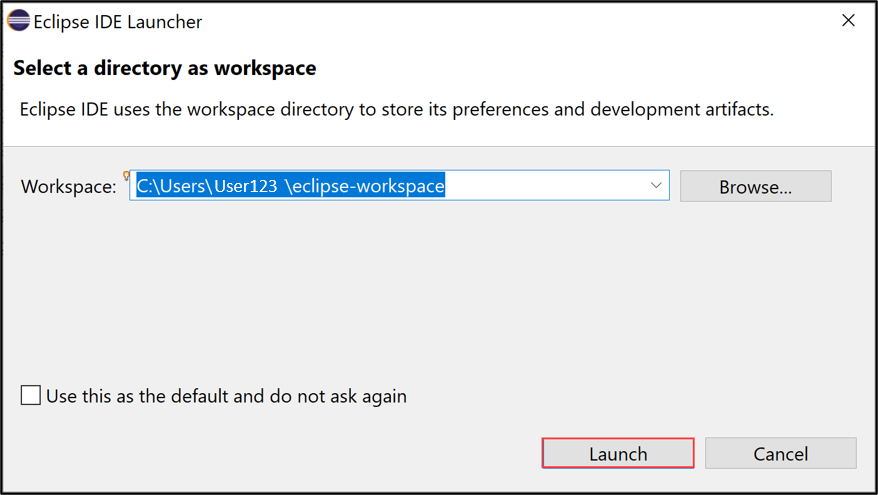The height and width of the screenshot is (495, 878).
Task: Click the 'Workspace:' field label
Action: coord(68,186)
